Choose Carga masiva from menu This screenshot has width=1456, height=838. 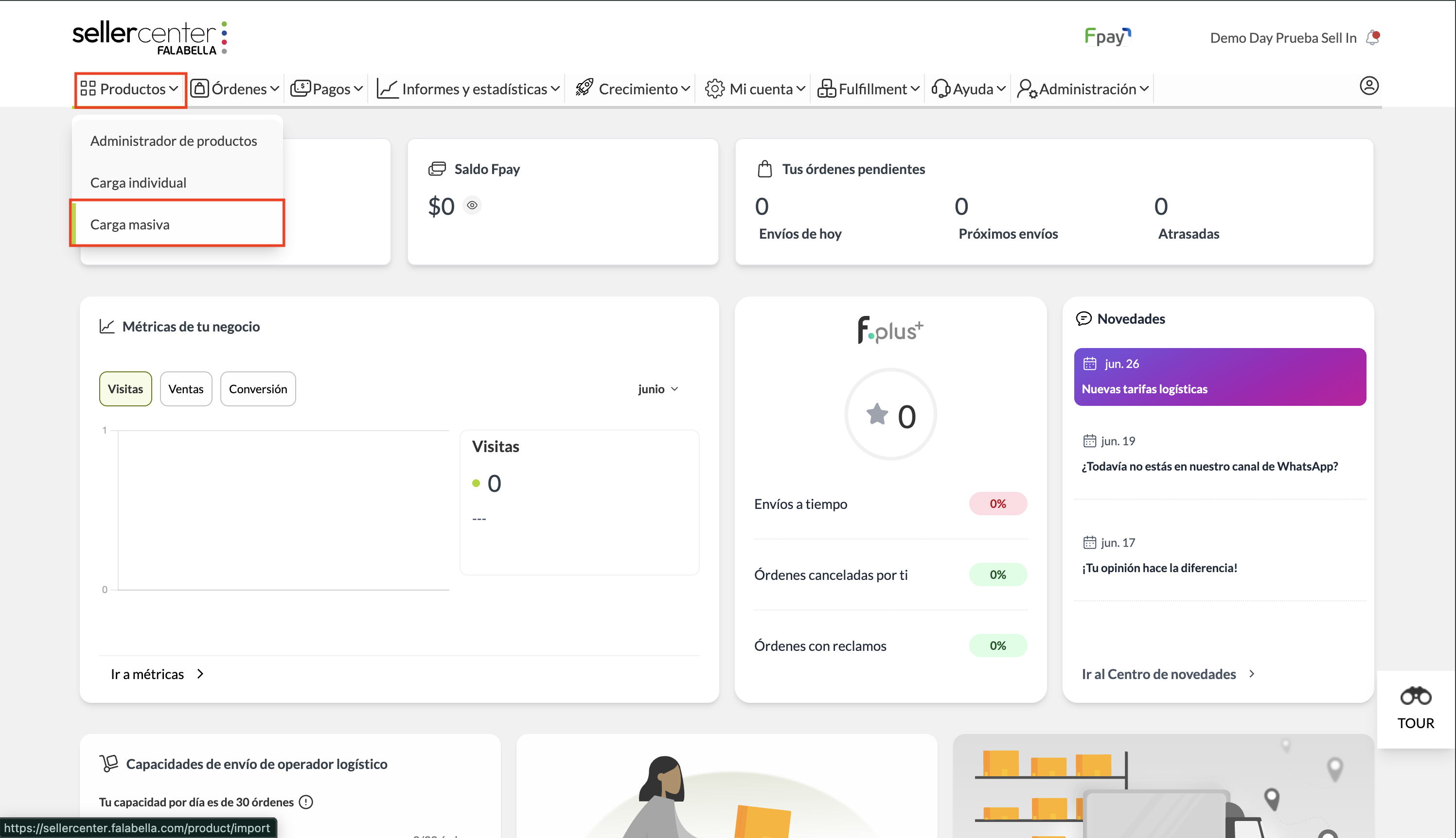(x=178, y=224)
